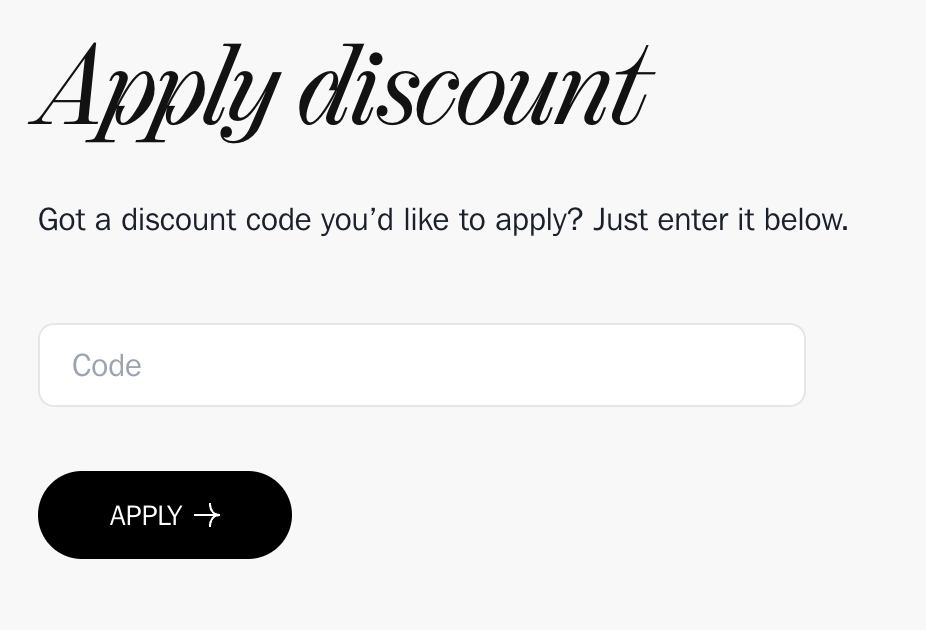Click the white arrow glyph on the black button

[207, 515]
